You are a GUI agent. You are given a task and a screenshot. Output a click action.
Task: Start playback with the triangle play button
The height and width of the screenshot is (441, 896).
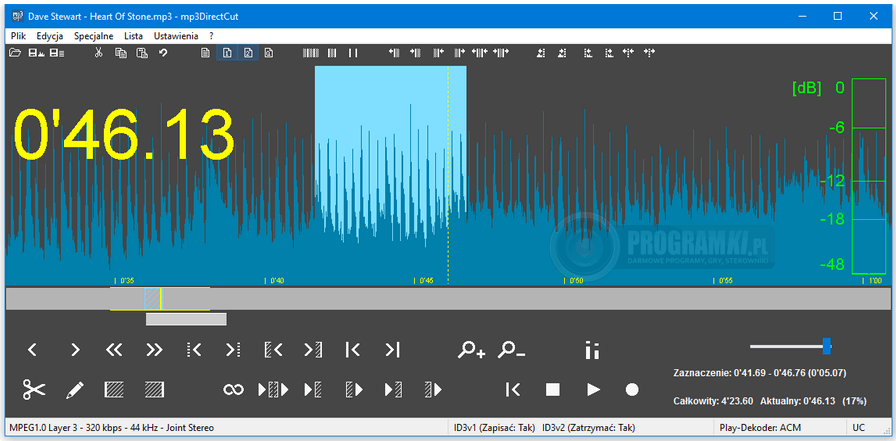tap(593, 390)
